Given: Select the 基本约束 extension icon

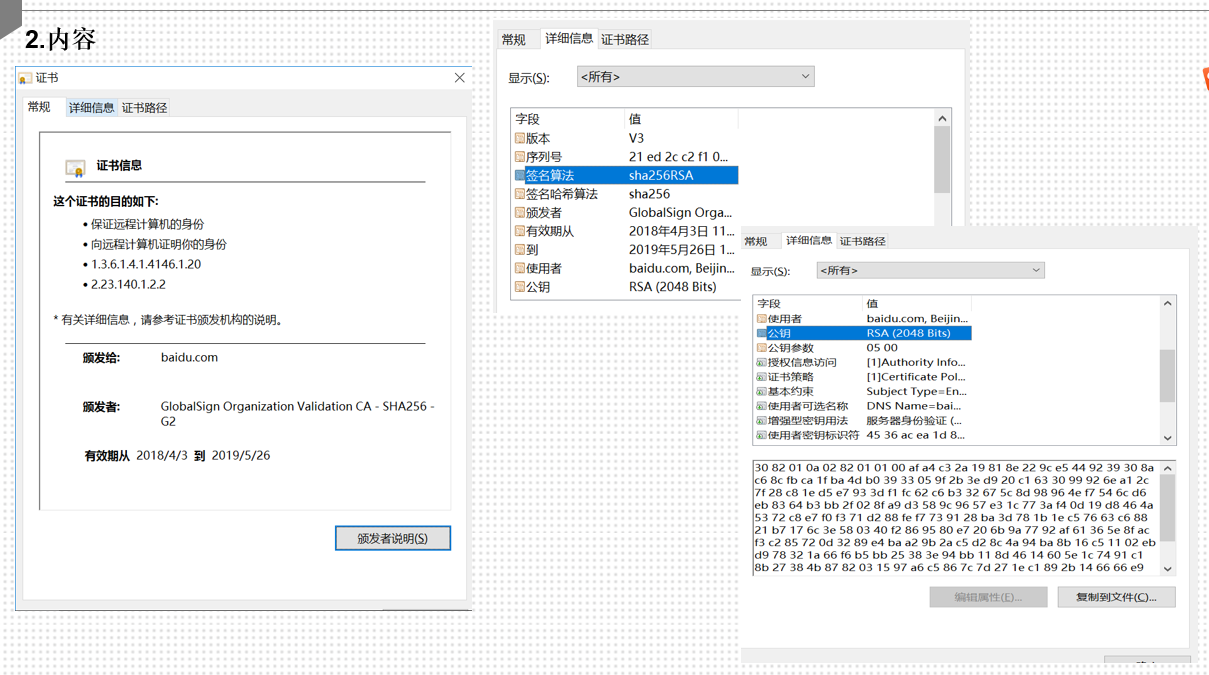Looking at the screenshot, I should (762, 391).
